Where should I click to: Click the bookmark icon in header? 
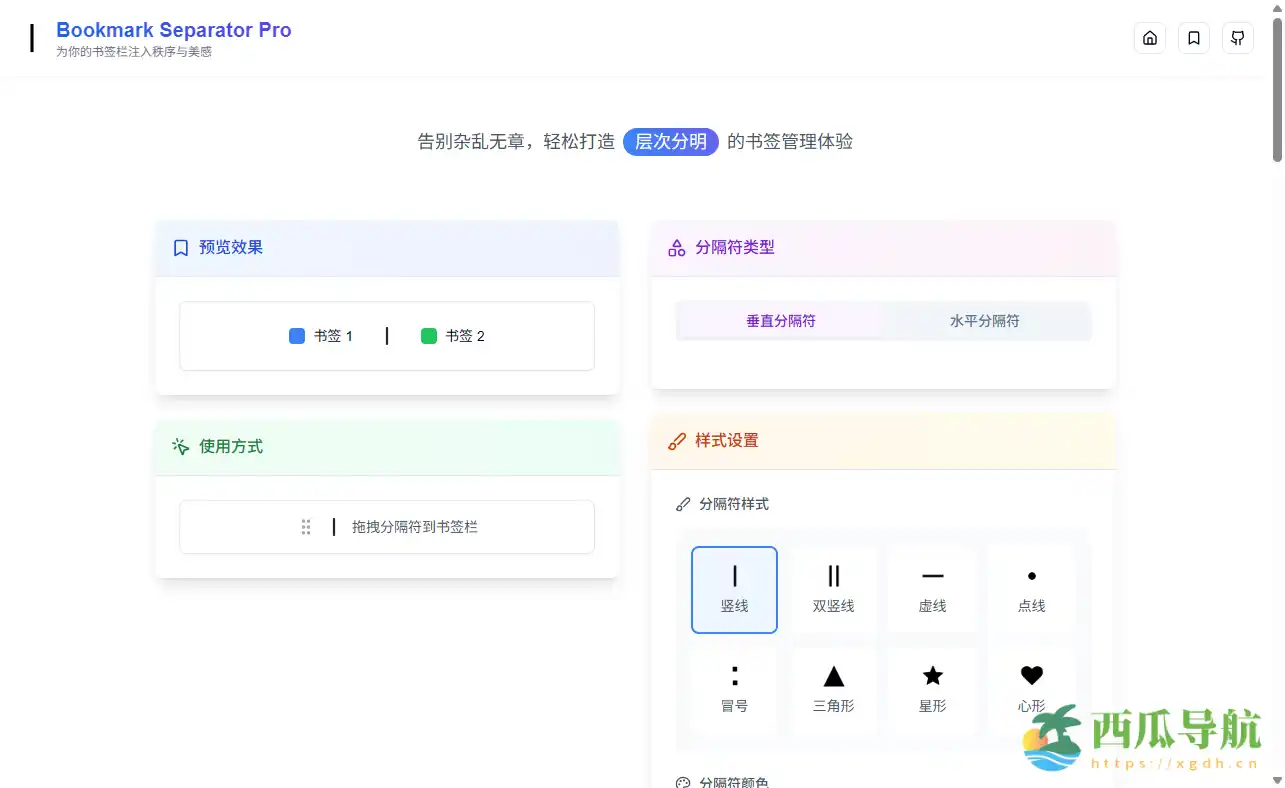1193,38
